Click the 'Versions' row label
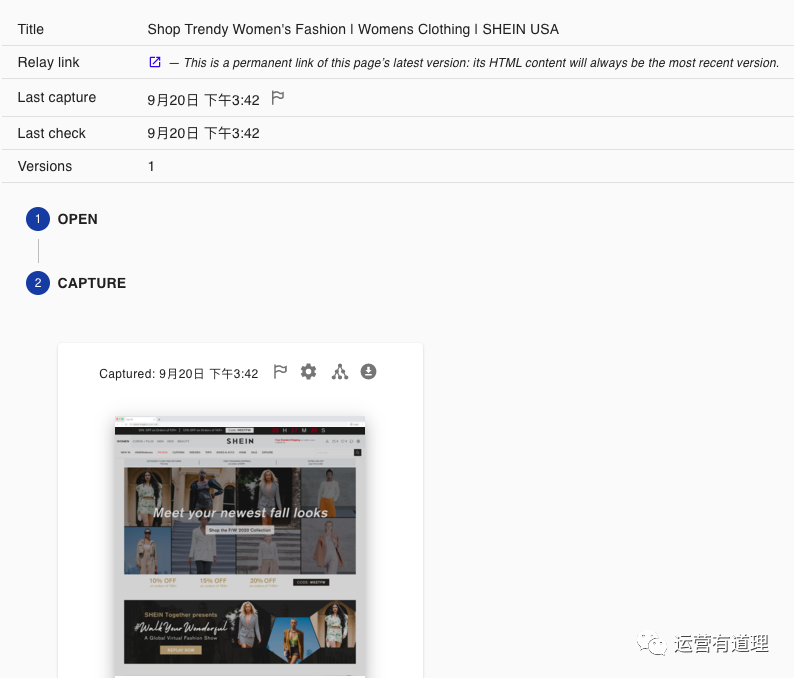Screen dimensions: 794x678 [x=45, y=166]
